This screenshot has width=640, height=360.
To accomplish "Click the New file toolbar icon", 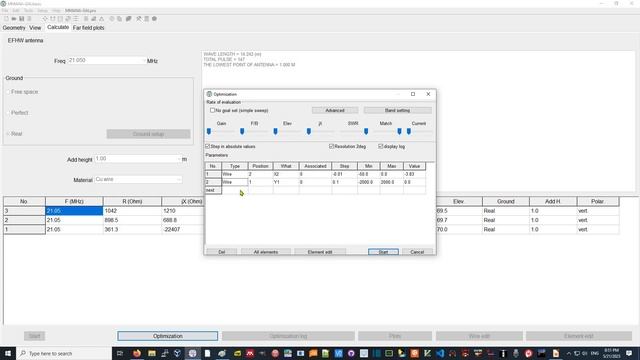I will point(6,19).
